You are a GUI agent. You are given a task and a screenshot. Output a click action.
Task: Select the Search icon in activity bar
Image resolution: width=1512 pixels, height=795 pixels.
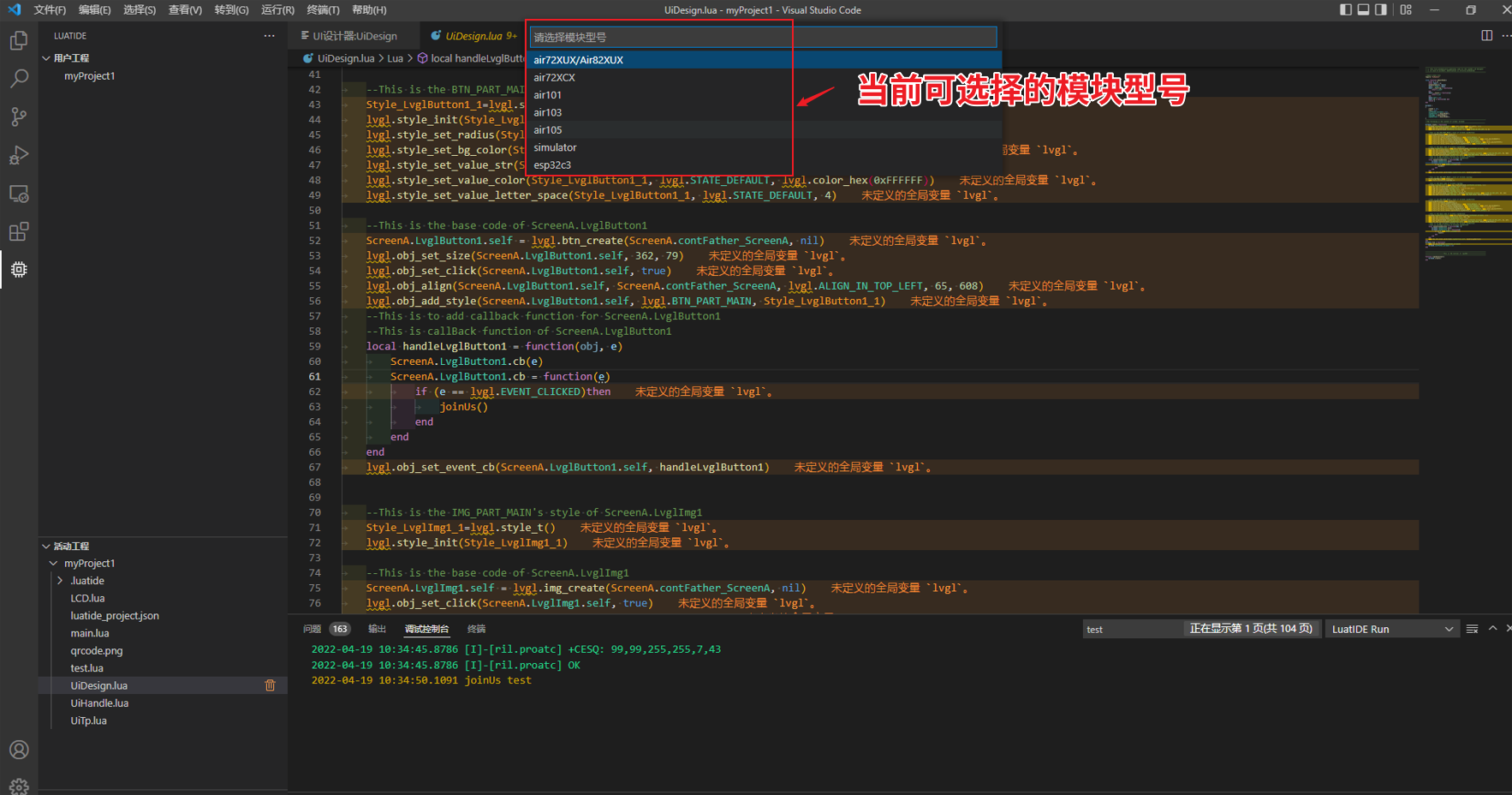click(x=19, y=78)
